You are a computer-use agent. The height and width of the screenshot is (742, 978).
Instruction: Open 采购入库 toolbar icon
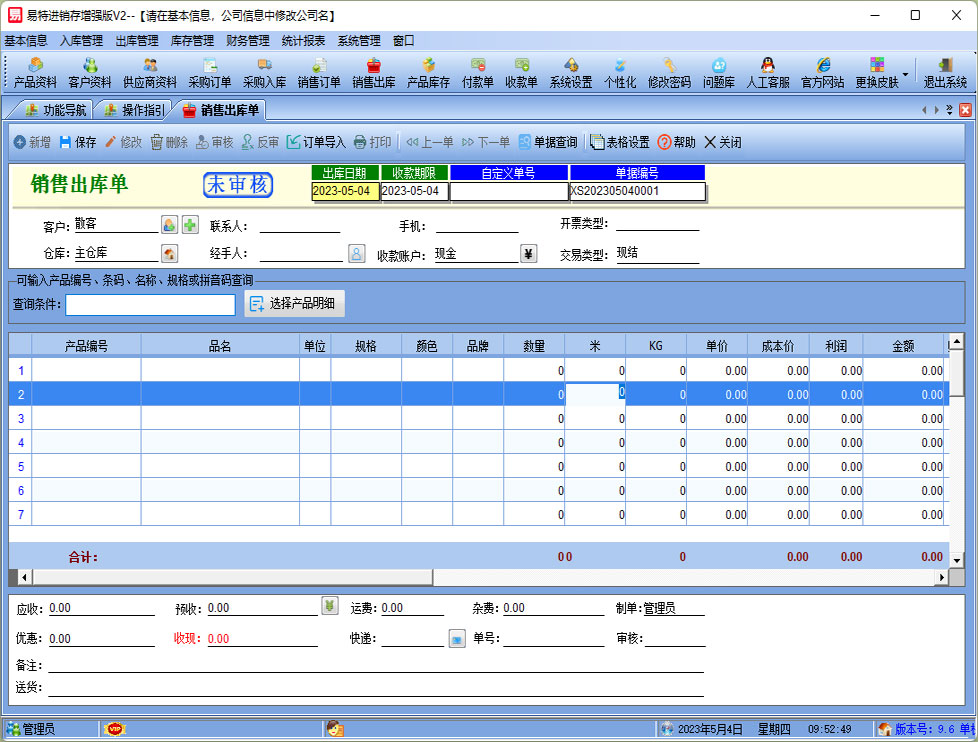click(264, 73)
